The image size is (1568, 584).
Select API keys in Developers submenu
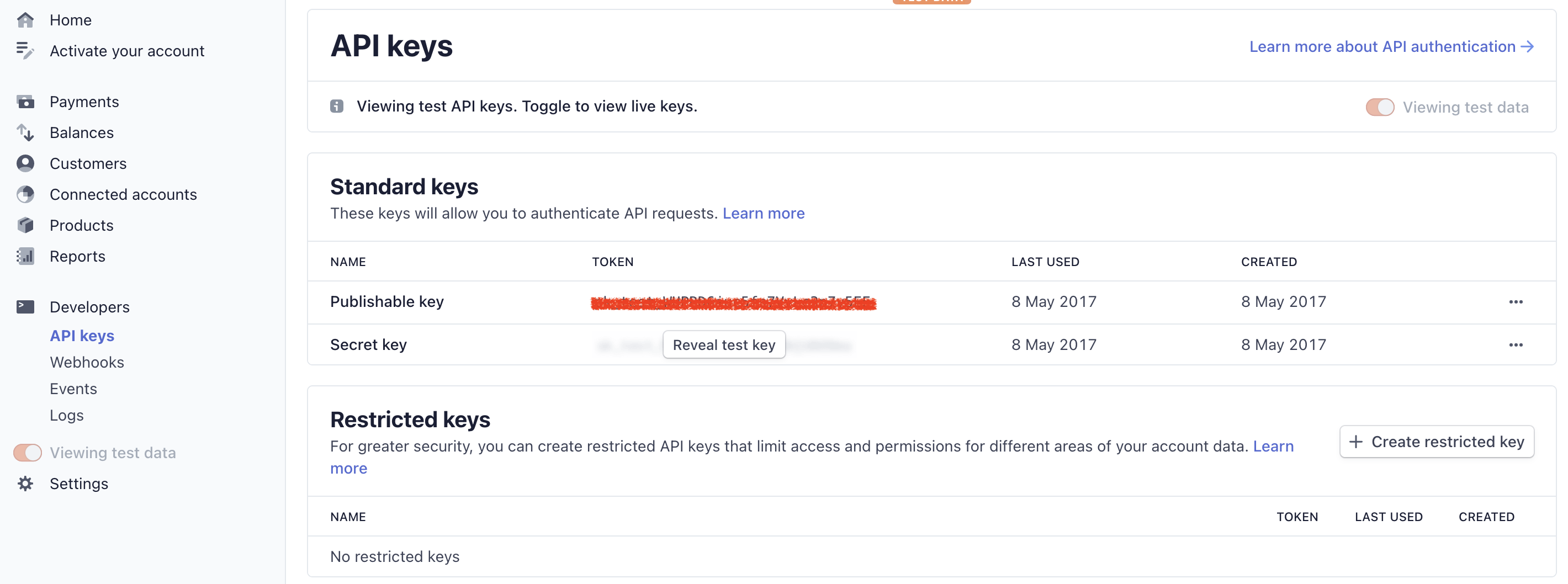pyautogui.click(x=82, y=336)
